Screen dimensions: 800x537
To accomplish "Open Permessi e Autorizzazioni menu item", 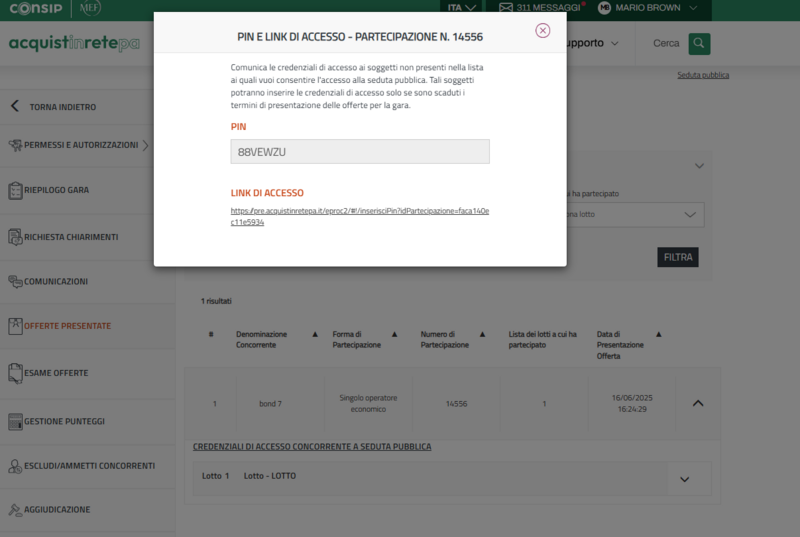I will (x=81, y=145).
